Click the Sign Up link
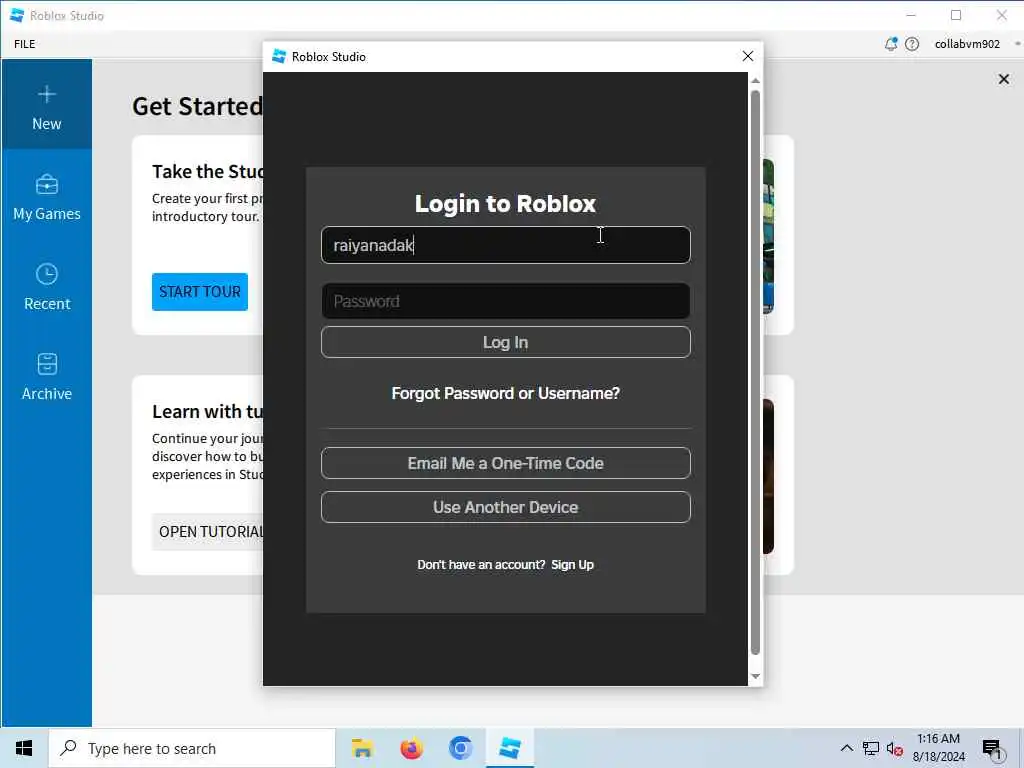 click(572, 565)
